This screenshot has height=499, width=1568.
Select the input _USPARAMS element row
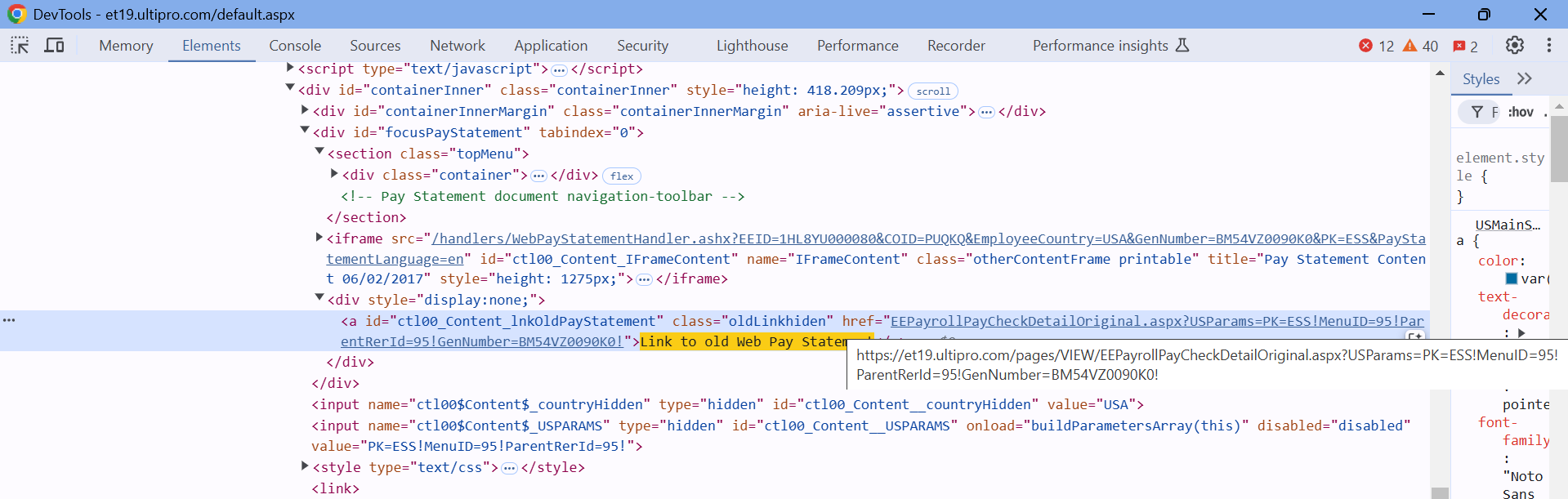860,435
